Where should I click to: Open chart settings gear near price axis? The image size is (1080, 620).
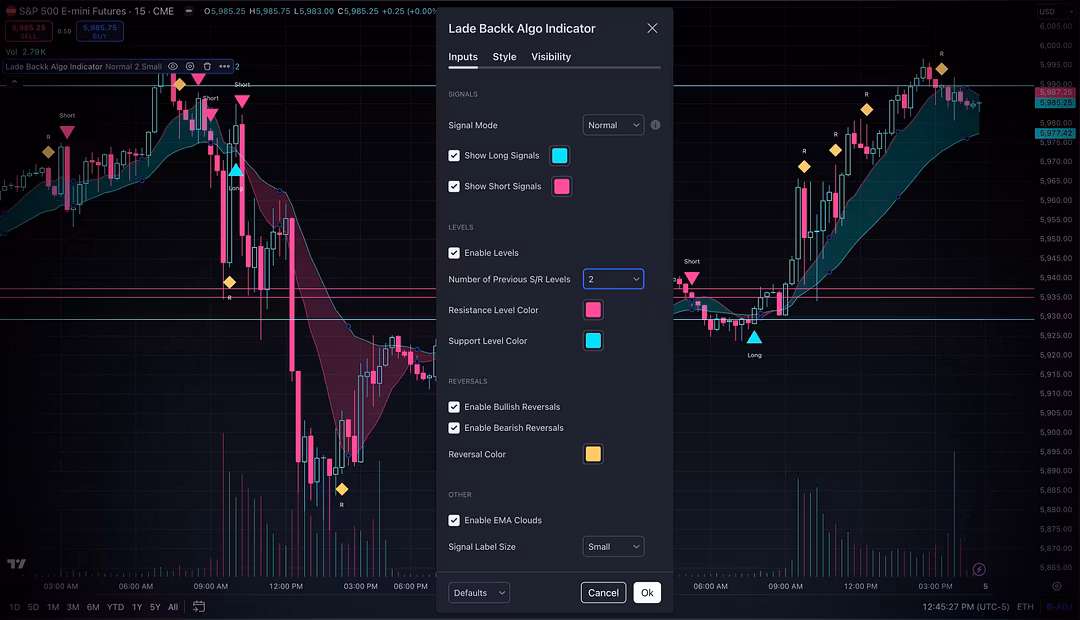1059,587
